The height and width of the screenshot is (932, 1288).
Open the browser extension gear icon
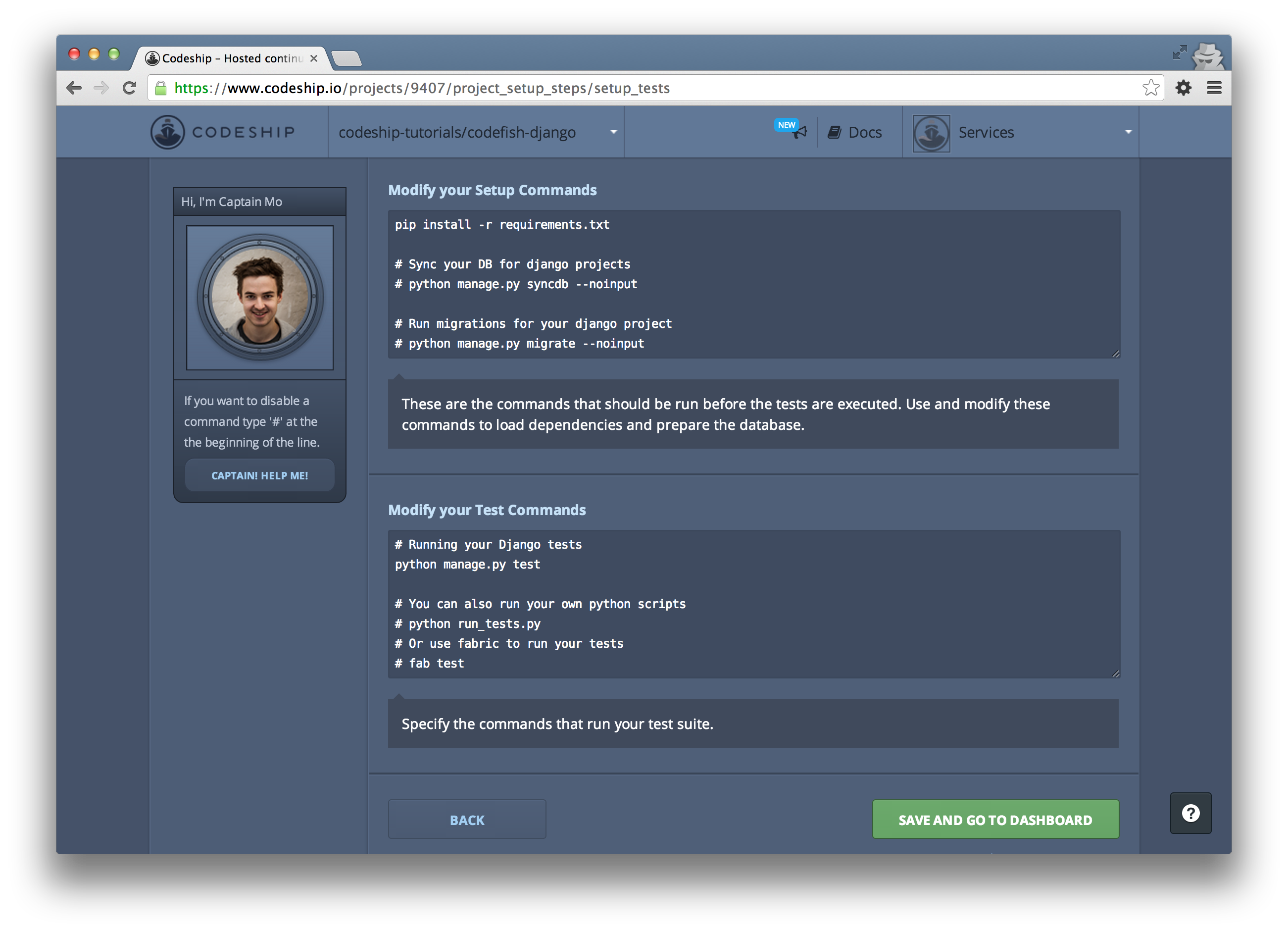(1183, 88)
